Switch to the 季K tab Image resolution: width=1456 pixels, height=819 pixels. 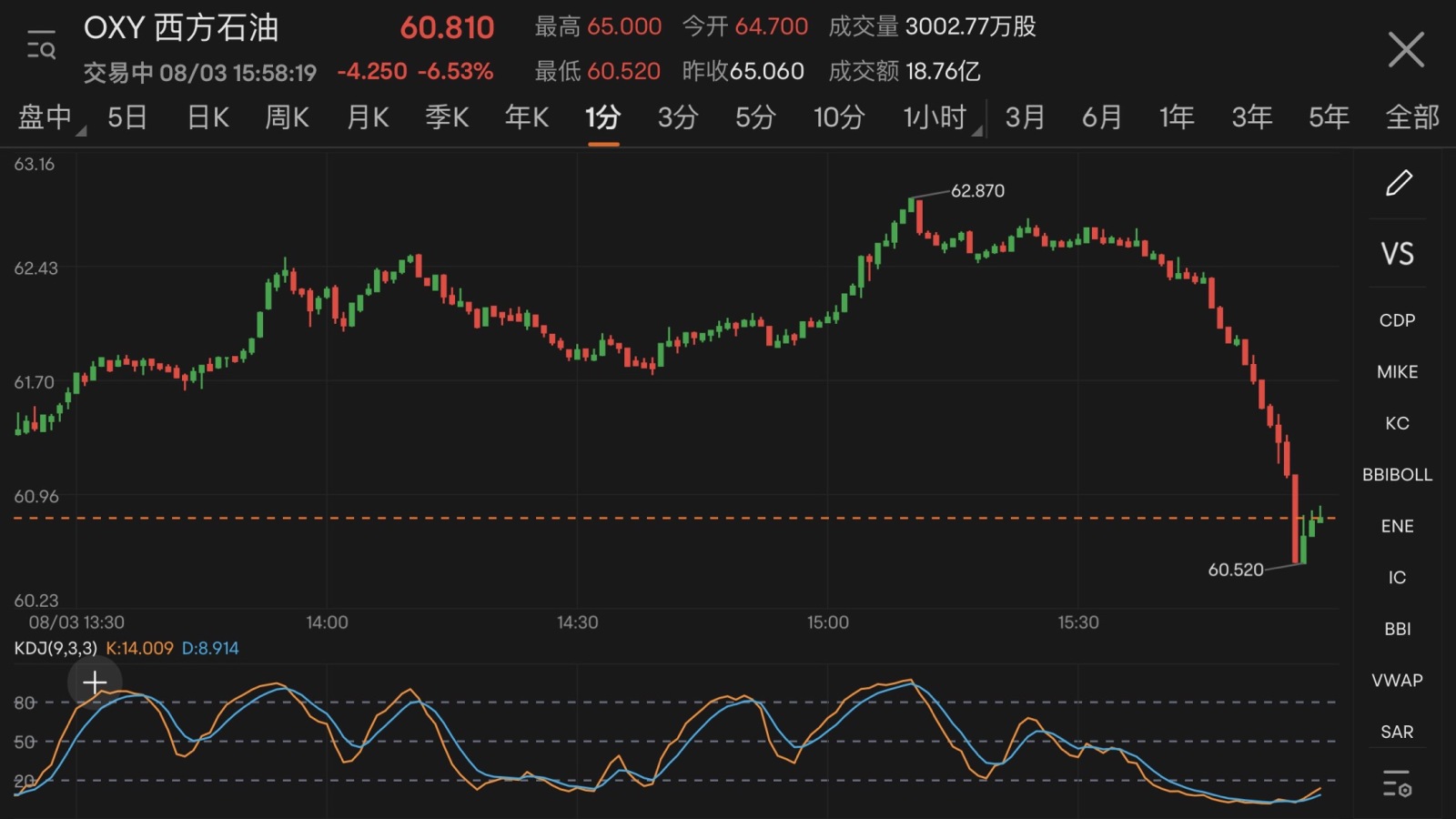coord(447,117)
